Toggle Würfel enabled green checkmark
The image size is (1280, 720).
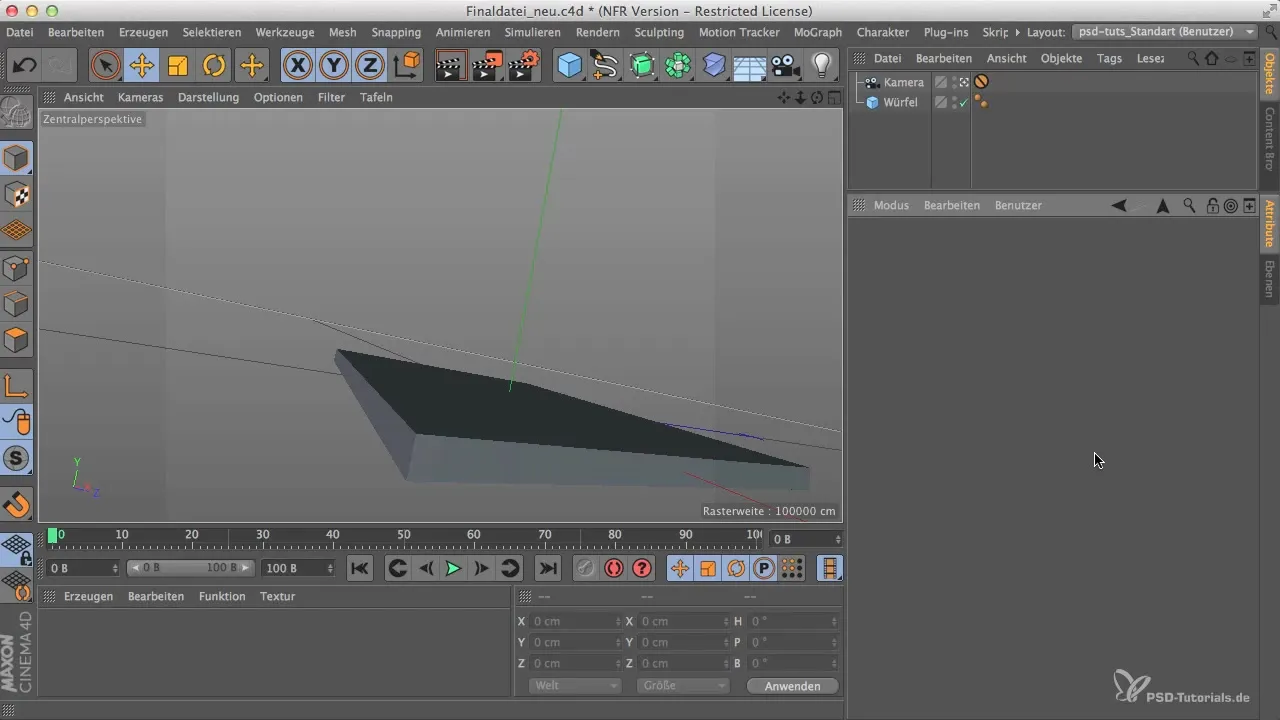click(963, 102)
